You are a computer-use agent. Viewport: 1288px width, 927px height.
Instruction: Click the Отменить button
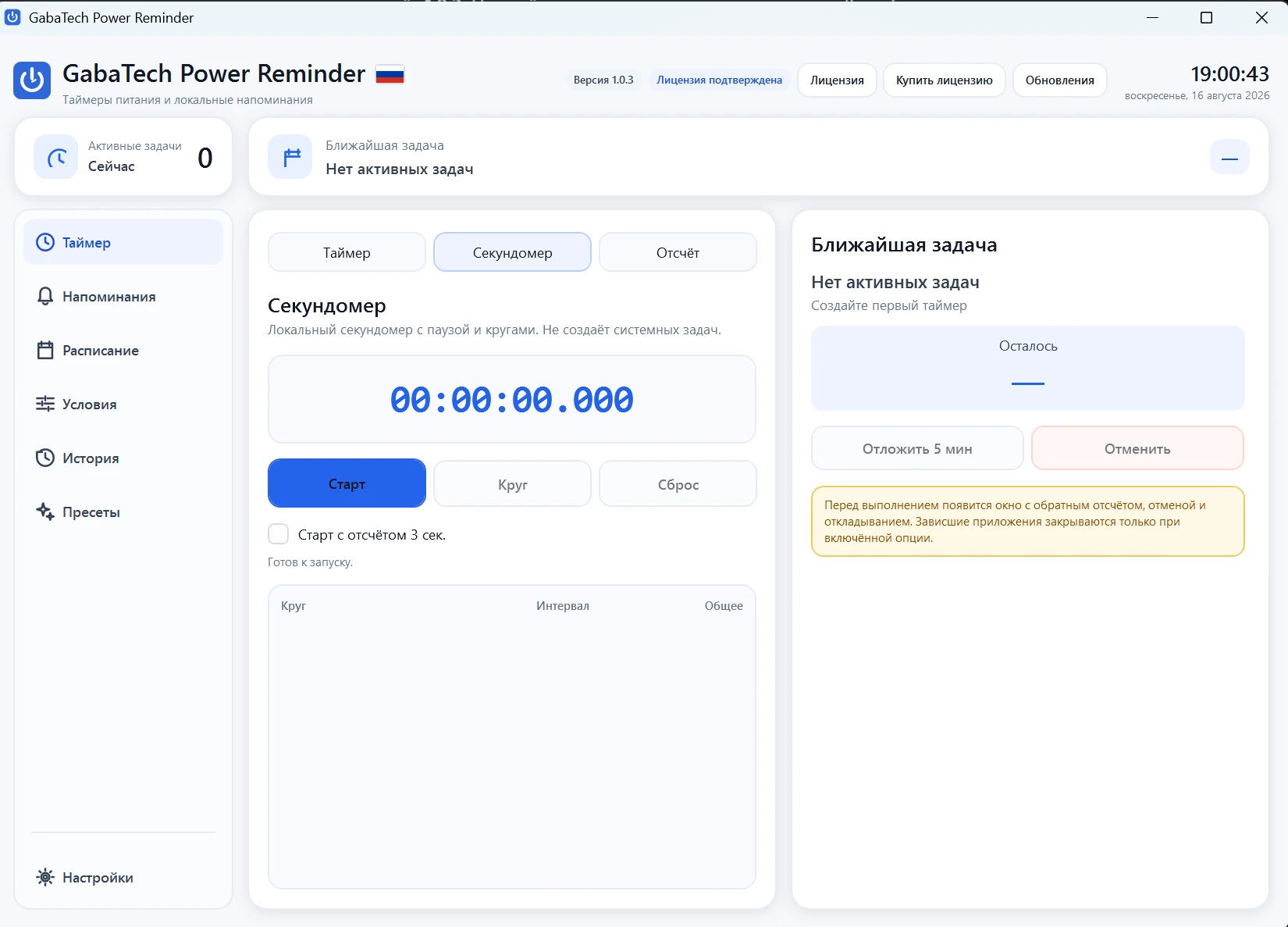click(1137, 448)
